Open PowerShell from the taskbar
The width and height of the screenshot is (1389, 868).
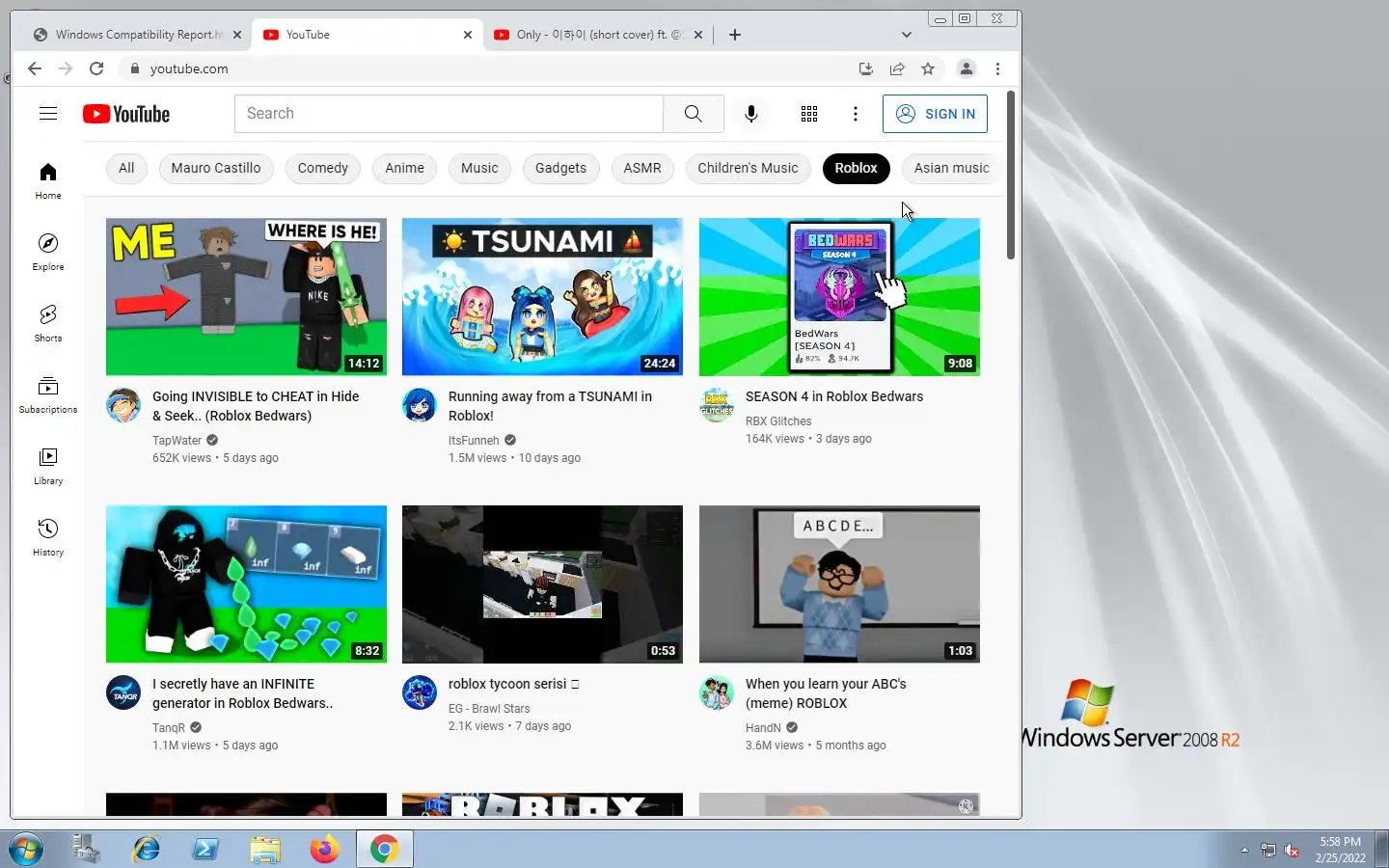point(205,850)
